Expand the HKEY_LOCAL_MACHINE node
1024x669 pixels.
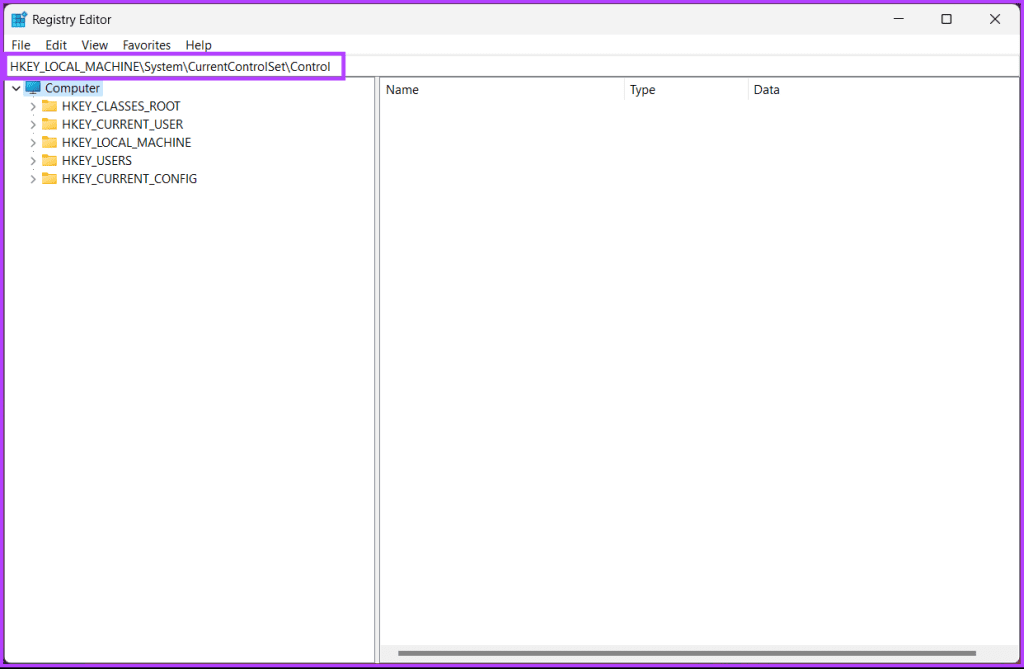pos(32,142)
